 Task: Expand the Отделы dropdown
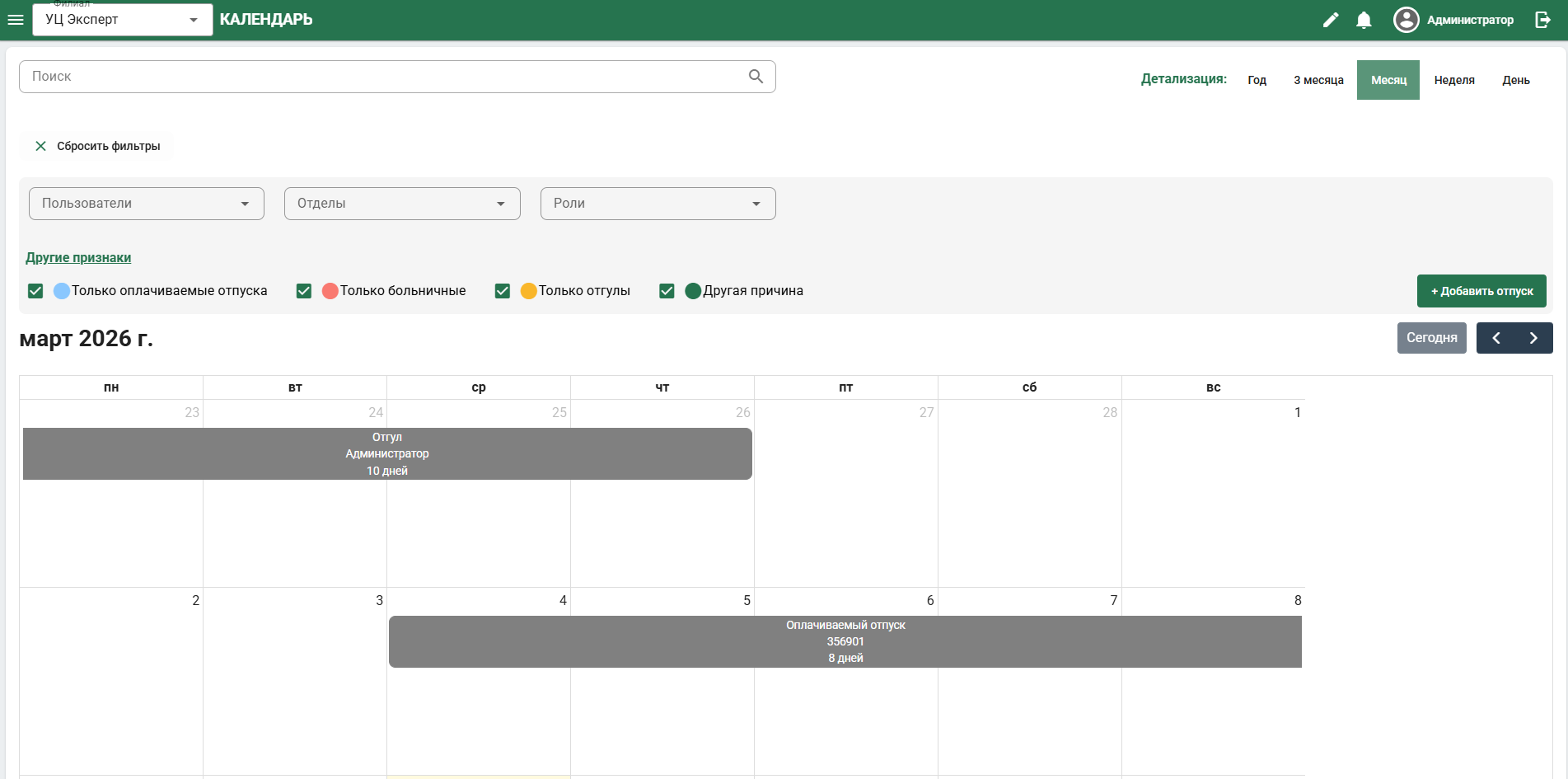(402, 204)
